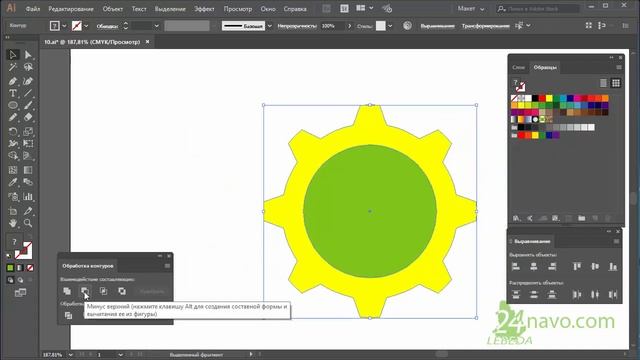The height and width of the screenshot is (360, 640).
Task: Set fill to None in toolbar
Action: 30,268
